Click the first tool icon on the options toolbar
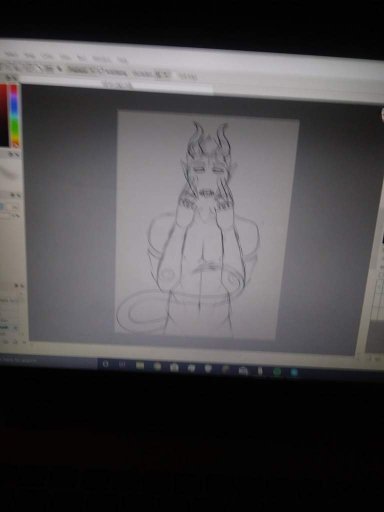The height and width of the screenshot is (512, 384). [6, 65]
